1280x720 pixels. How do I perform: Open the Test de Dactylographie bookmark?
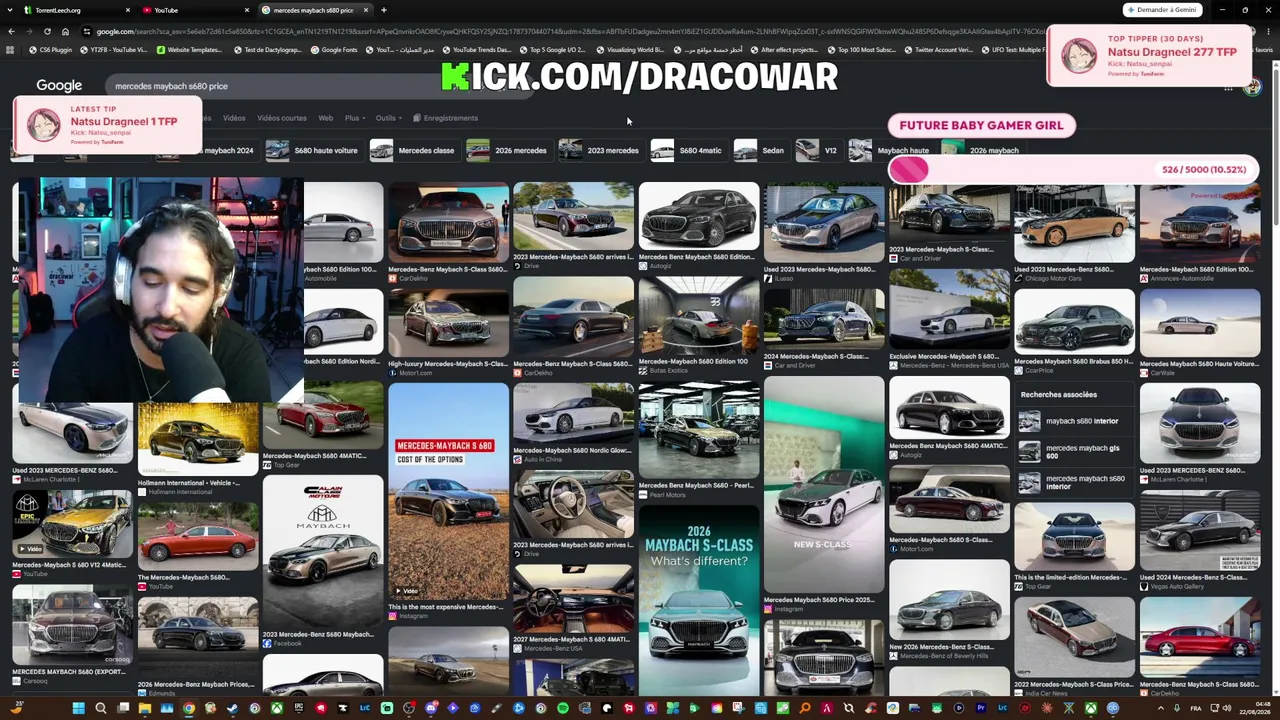[x=267, y=50]
